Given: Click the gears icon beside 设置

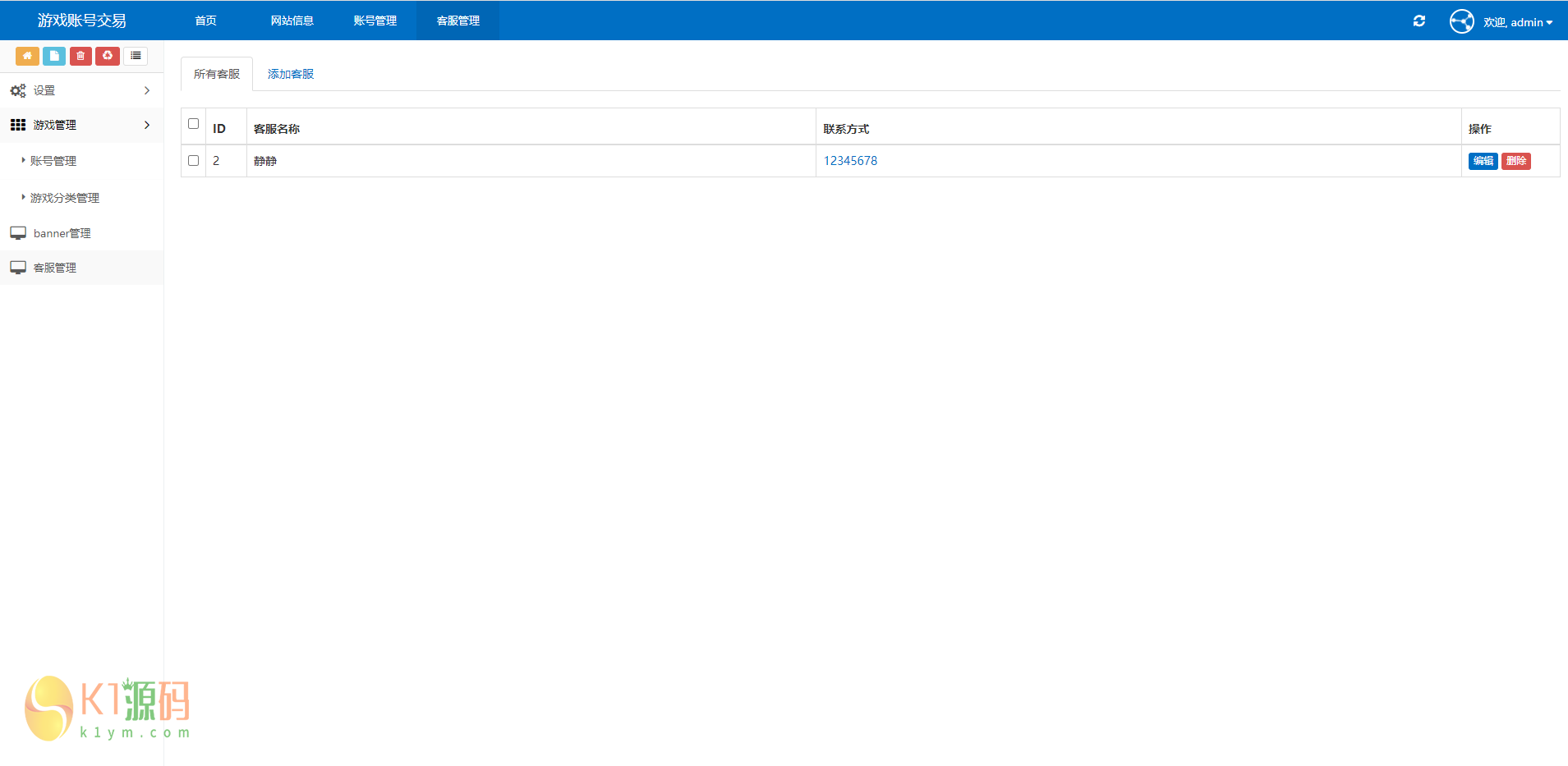Looking at the screenshot, I should pos(18,90).
